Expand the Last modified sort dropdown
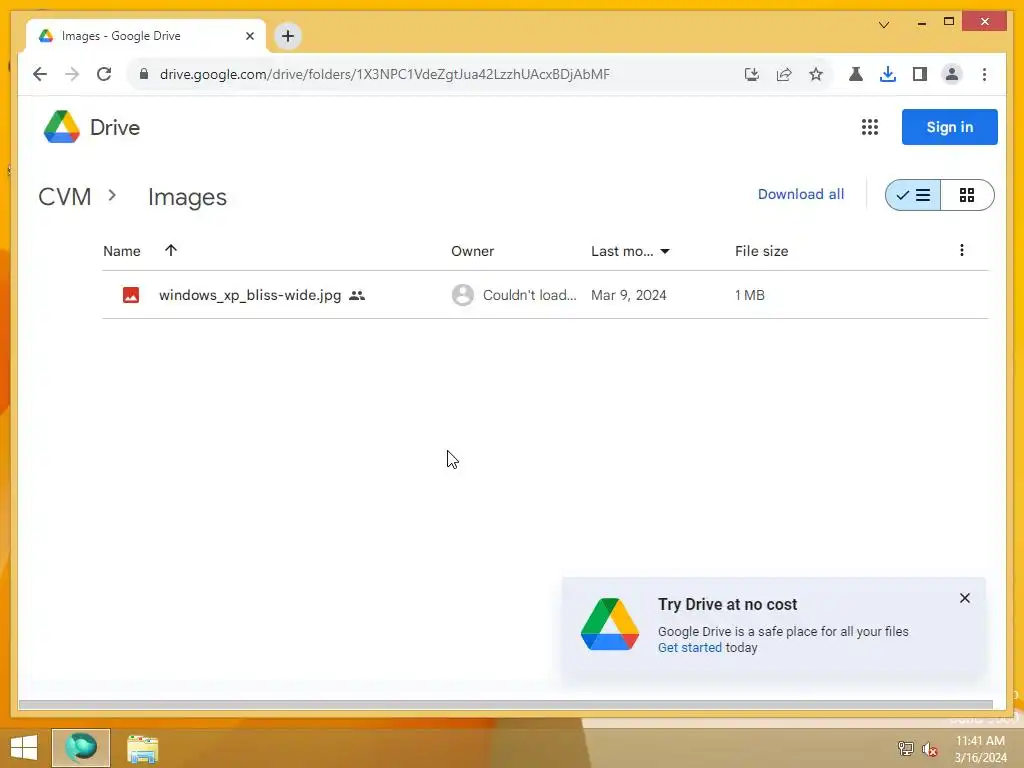Screen dimensions: 1024x768 [x=665, y=251]
